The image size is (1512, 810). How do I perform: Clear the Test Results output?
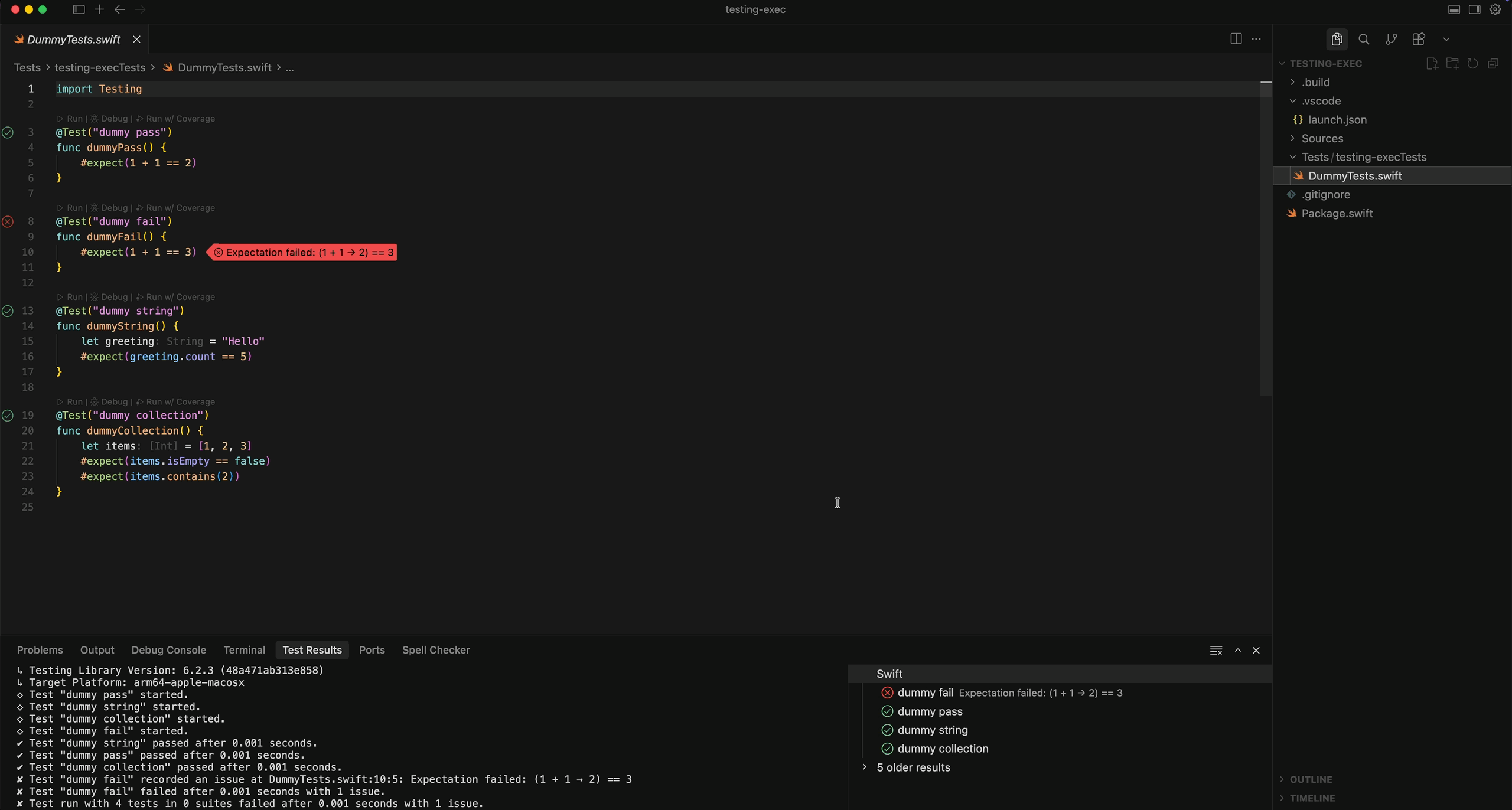click(x=1216, y=650)
